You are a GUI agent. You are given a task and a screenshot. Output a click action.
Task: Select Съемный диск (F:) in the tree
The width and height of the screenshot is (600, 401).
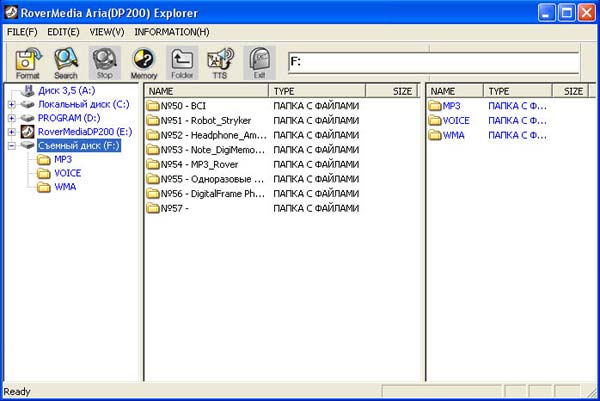pos(79,146)
